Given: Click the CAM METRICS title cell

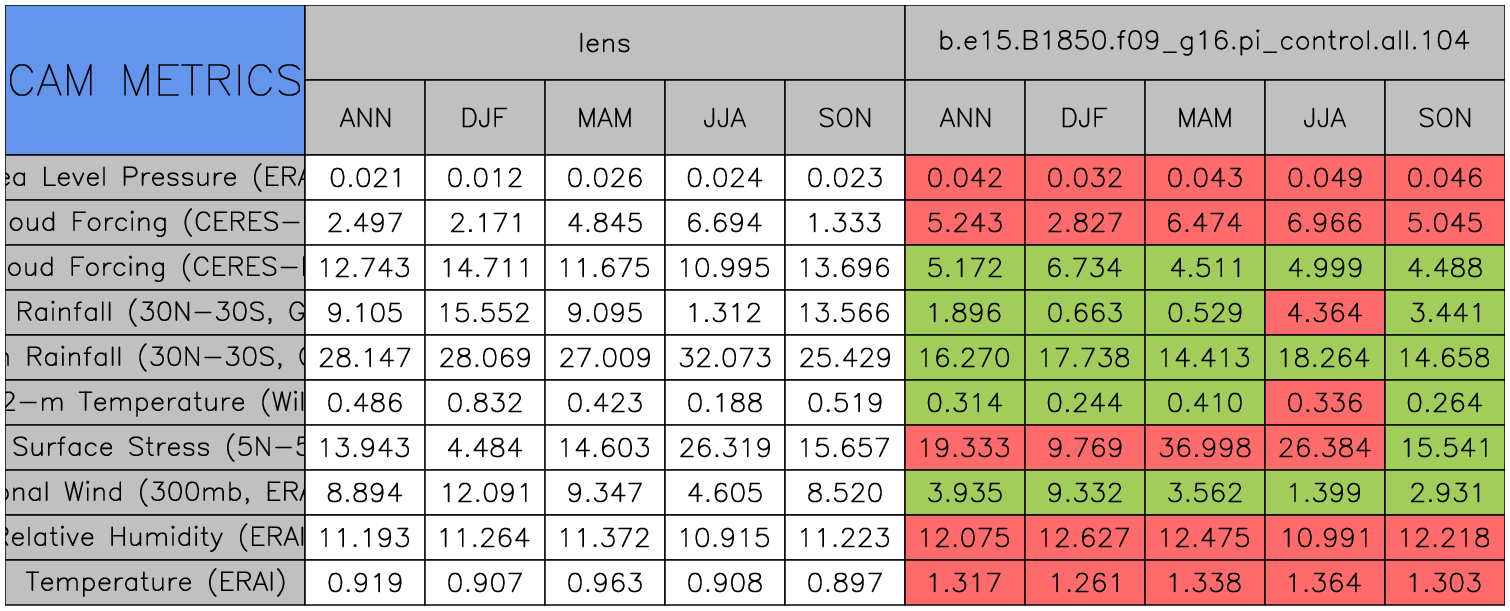Looking at the screenshot, I should point(155,80).
